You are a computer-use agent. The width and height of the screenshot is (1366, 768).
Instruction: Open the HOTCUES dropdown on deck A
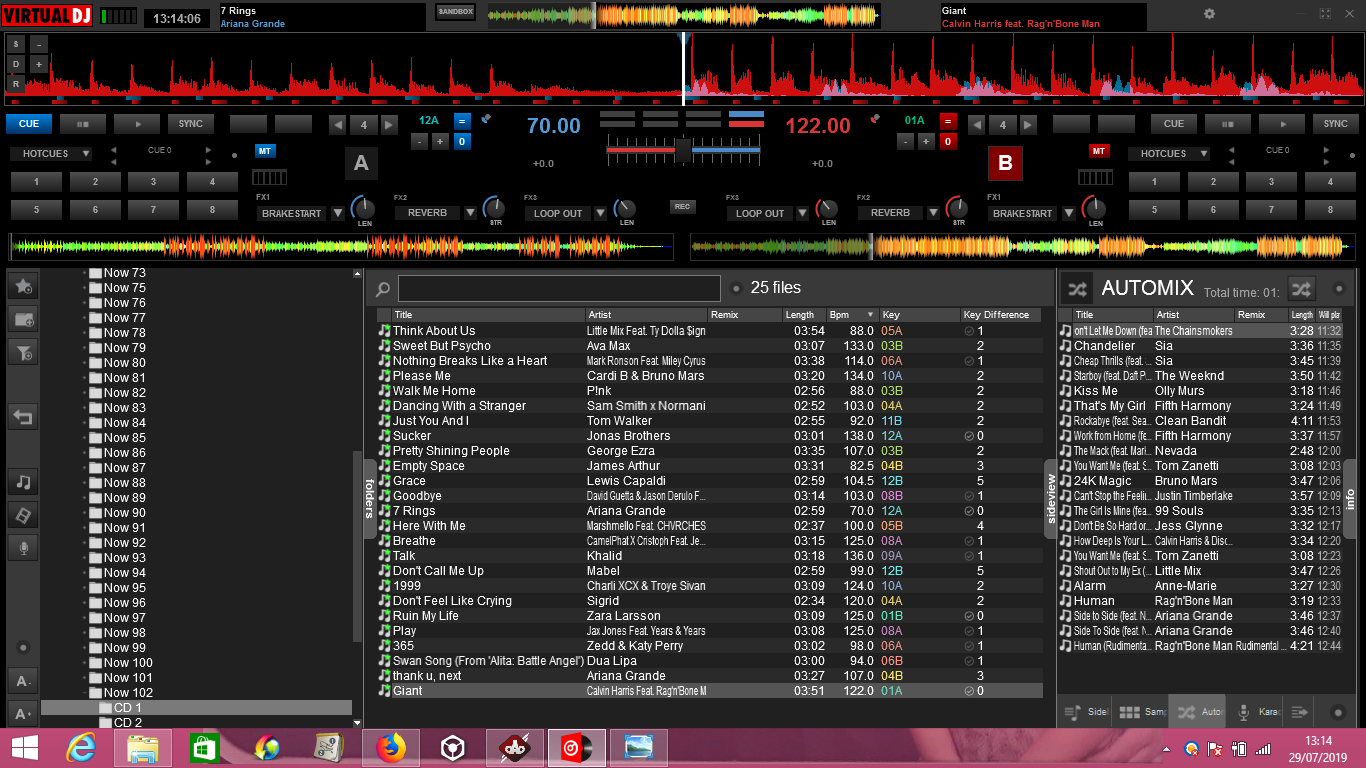pyautogui.click(x=51, y=154)
